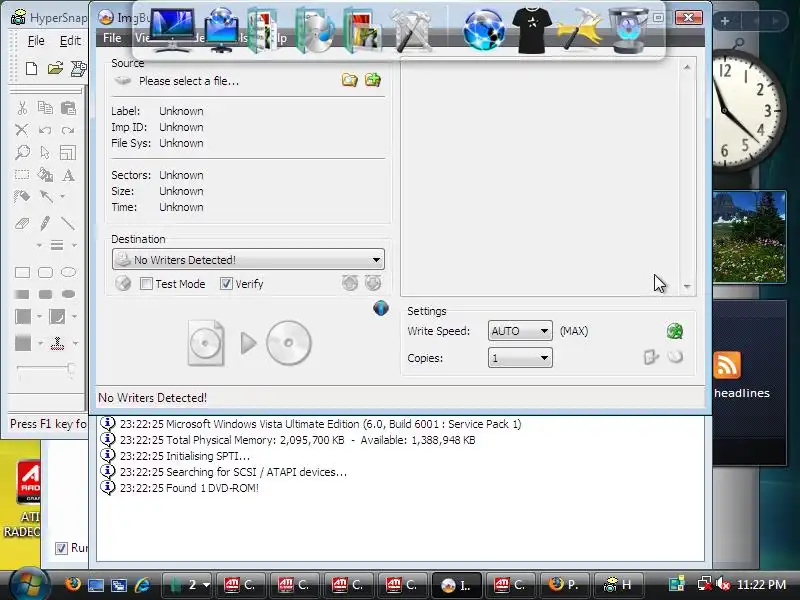Select the HyperSnap rectangular selection tool
Screen dimensions: 800x600
[22, 175]
